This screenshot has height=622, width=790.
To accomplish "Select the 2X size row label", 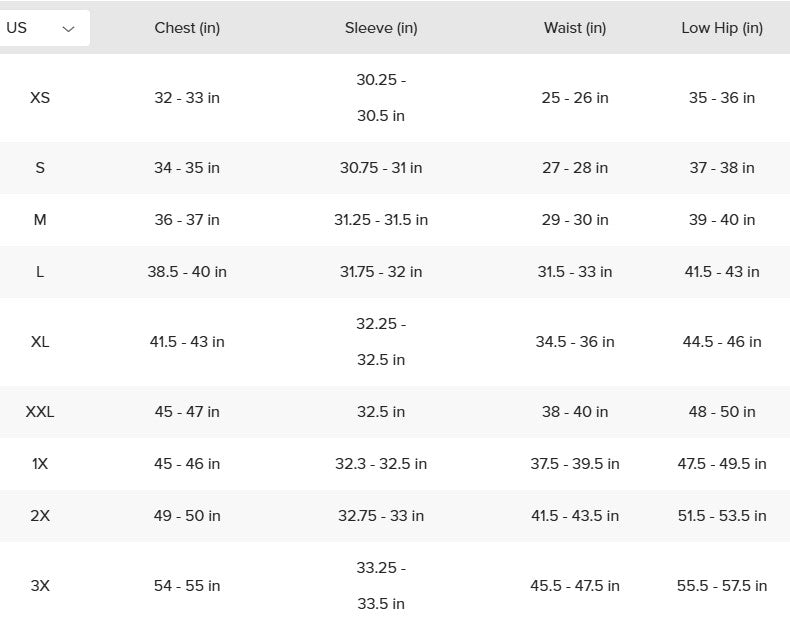I will (40, 516).
